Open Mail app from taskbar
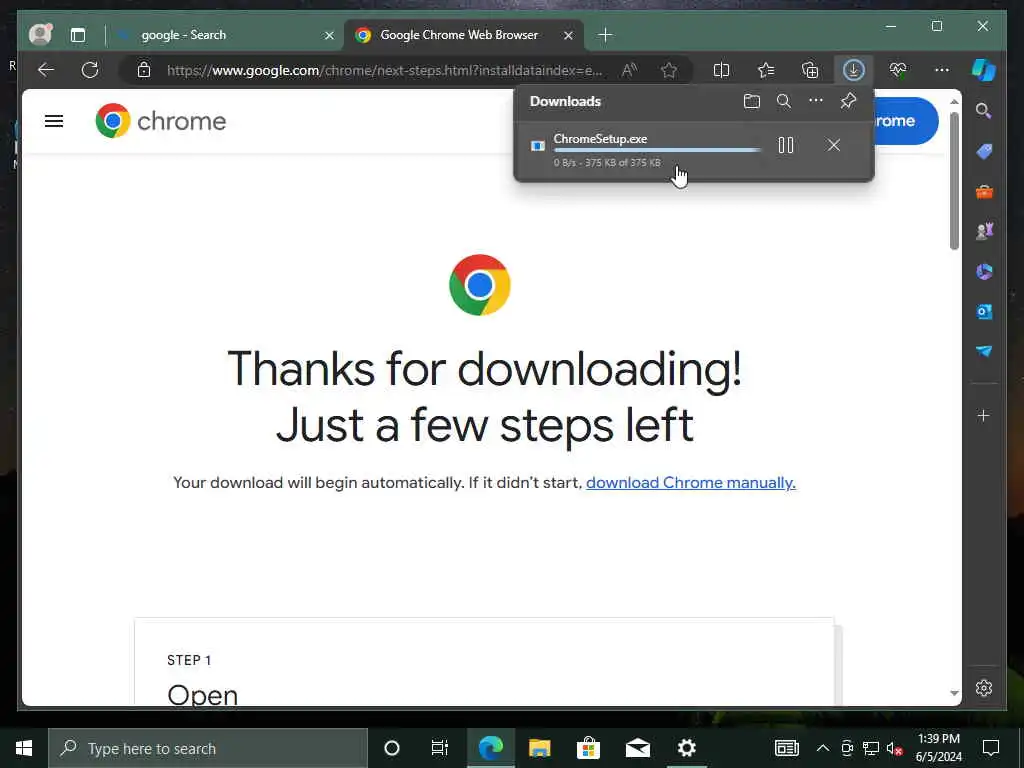1024x768 pixels. coord(637,748)
